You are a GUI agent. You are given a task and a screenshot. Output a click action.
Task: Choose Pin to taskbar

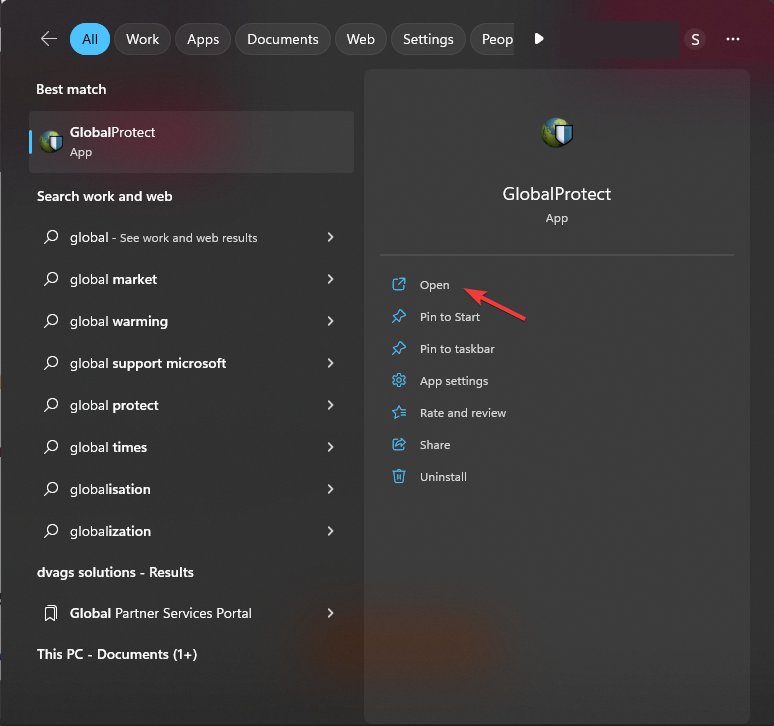click(457, 349)
